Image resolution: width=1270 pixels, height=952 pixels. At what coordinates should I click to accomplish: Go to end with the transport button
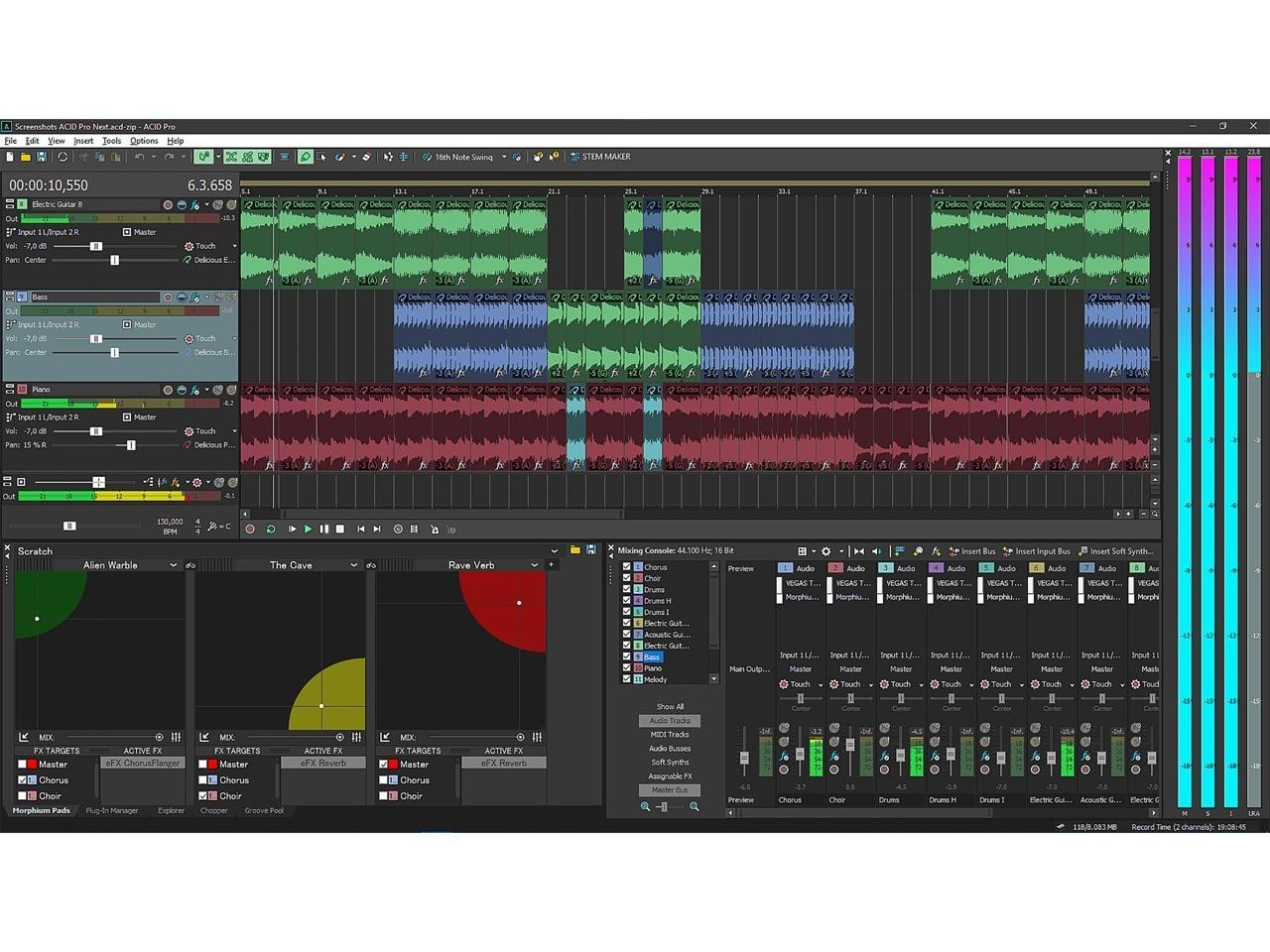tap(377, 530)
